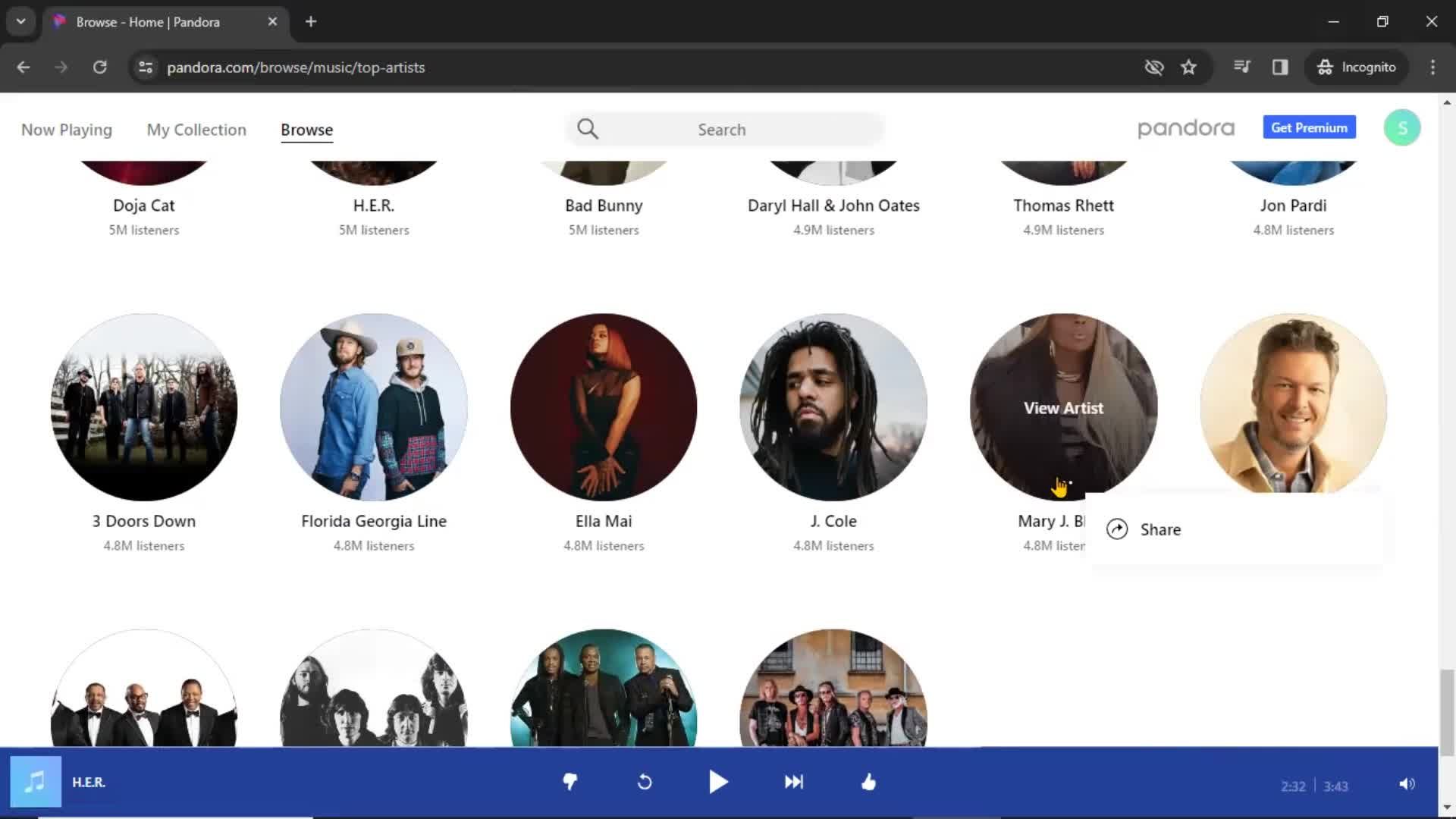Click the J. Cole name link
The width and height of the screenshot is (1456, 819).
[833, 521]
